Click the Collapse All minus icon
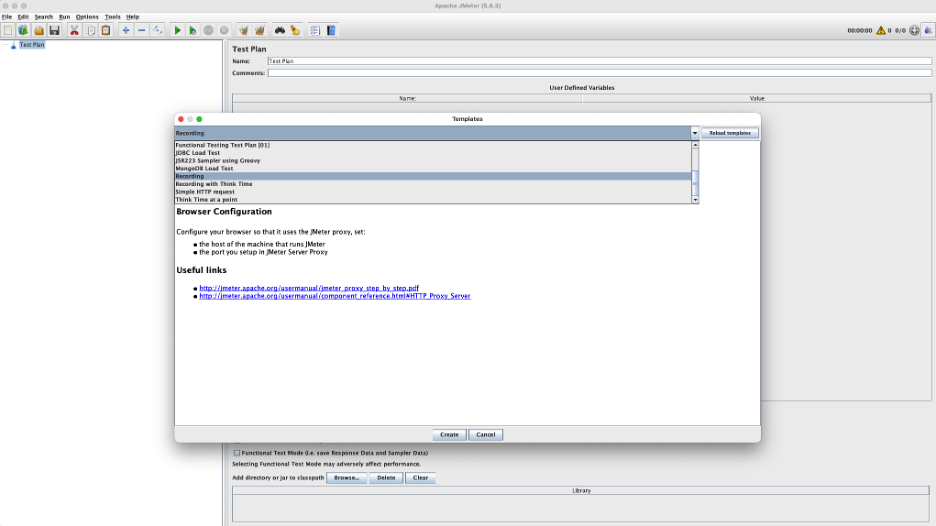 point(141,30)
